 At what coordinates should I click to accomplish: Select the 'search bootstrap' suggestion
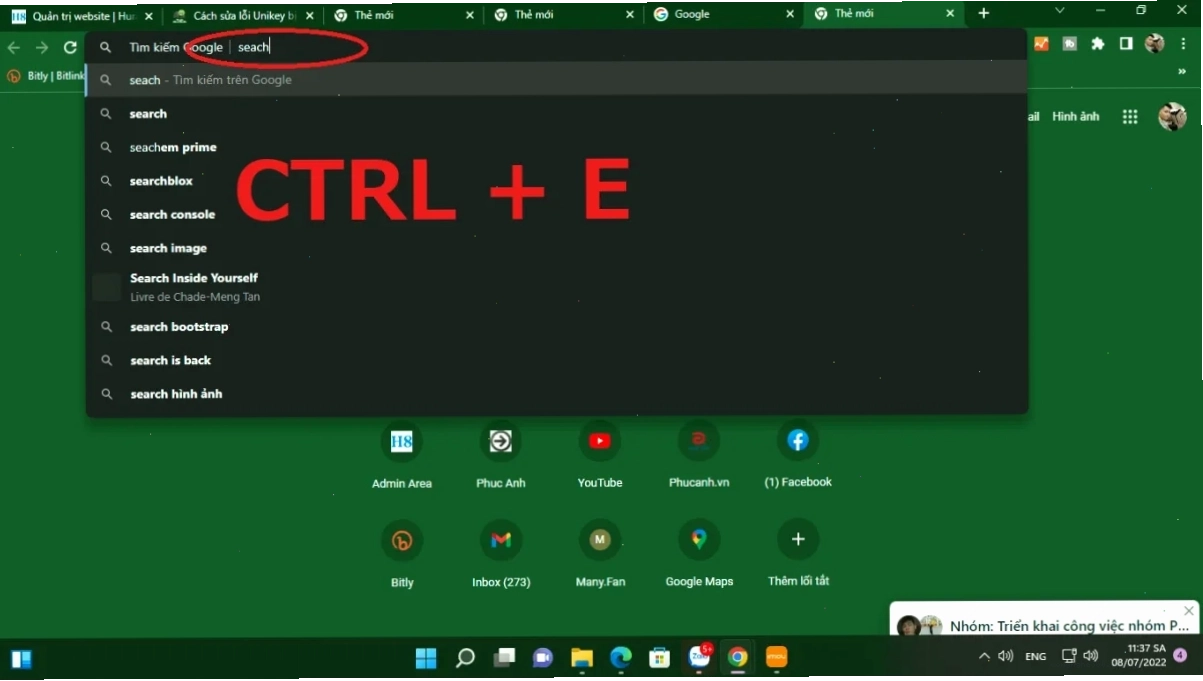pos(557,327)
